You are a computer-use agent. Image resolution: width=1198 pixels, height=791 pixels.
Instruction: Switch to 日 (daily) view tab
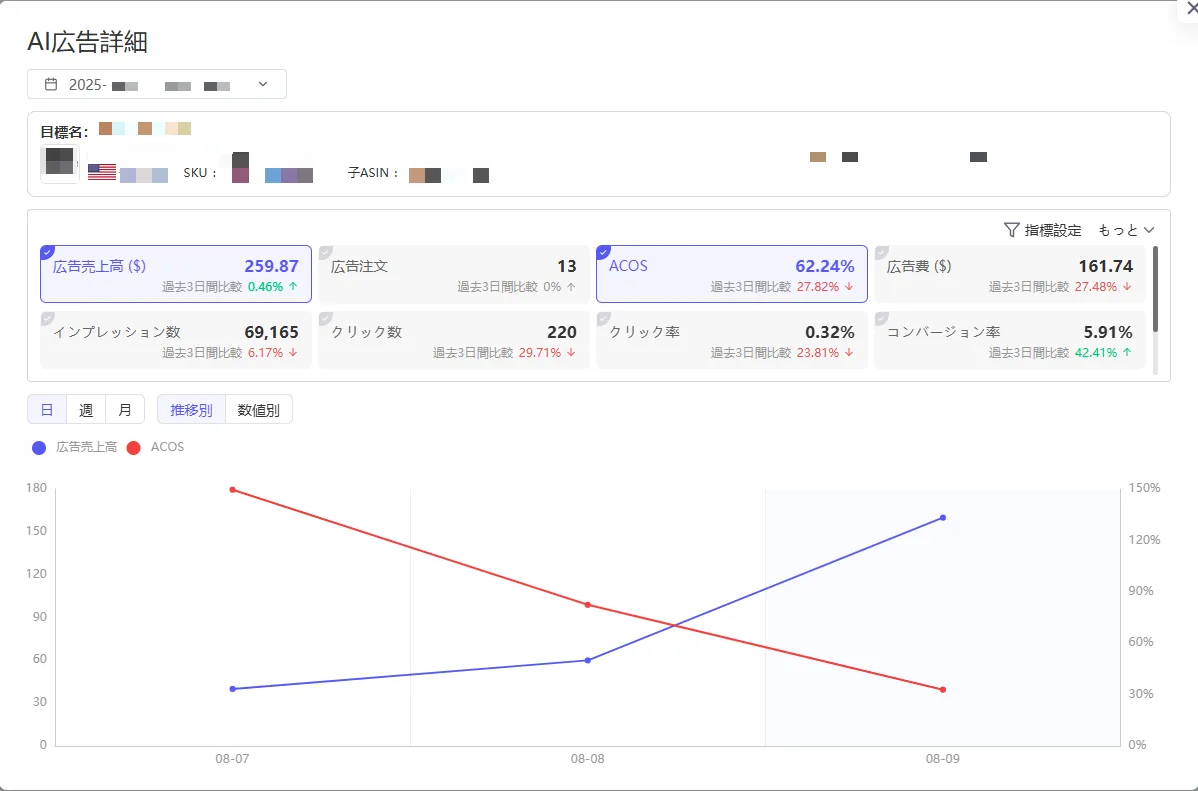[47, 410]
